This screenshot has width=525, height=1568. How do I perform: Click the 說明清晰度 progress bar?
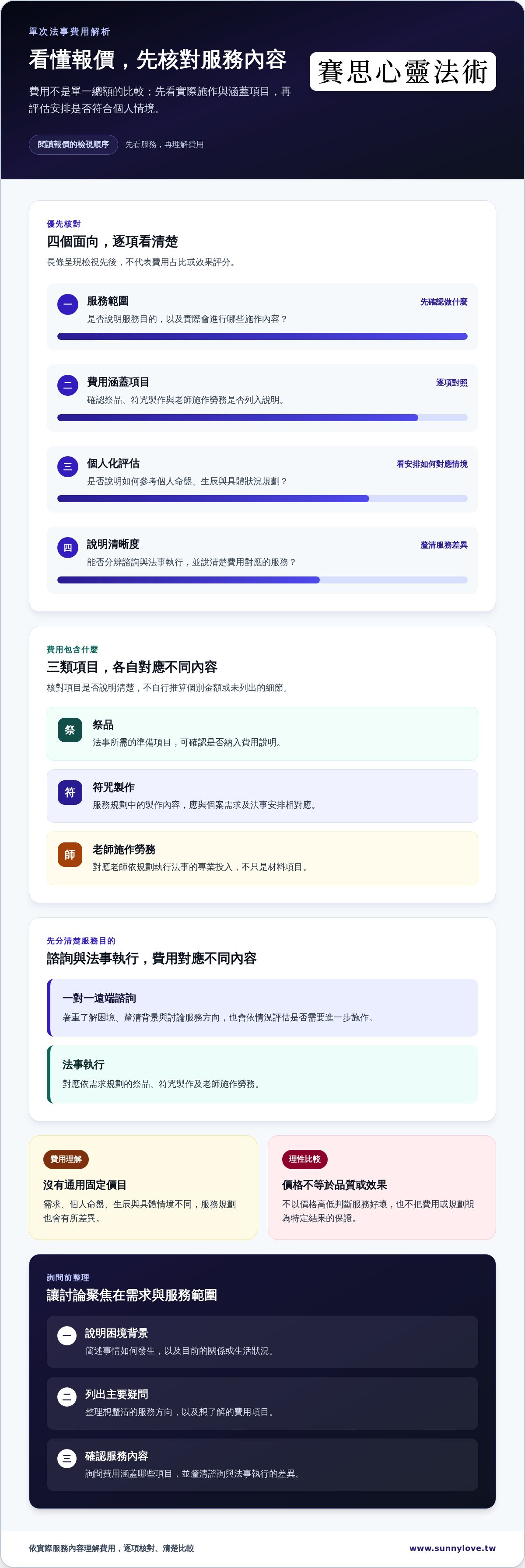(262, 580)
